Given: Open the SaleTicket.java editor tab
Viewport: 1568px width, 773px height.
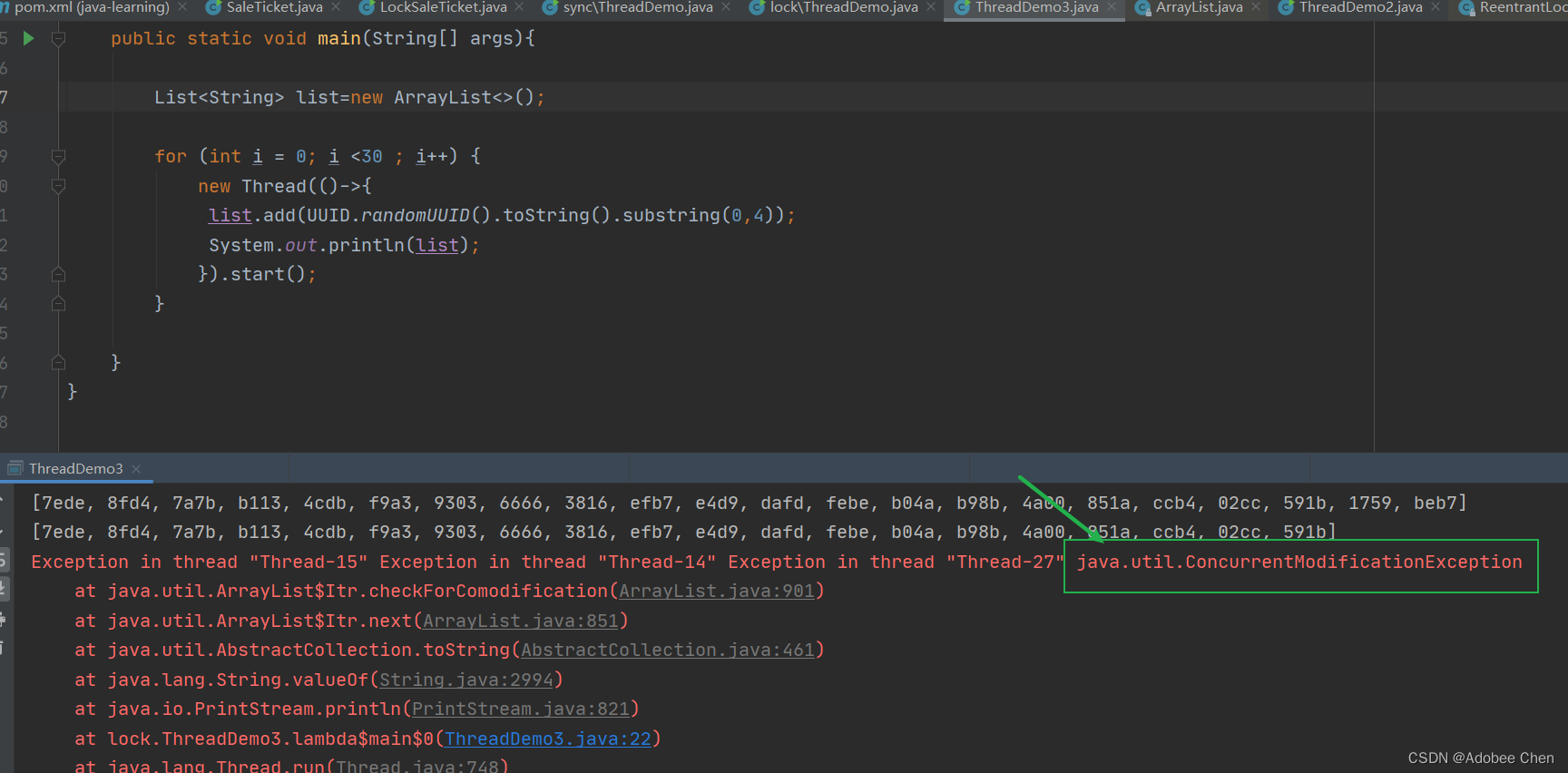Looking at the screenshot, I should [274, 7].
